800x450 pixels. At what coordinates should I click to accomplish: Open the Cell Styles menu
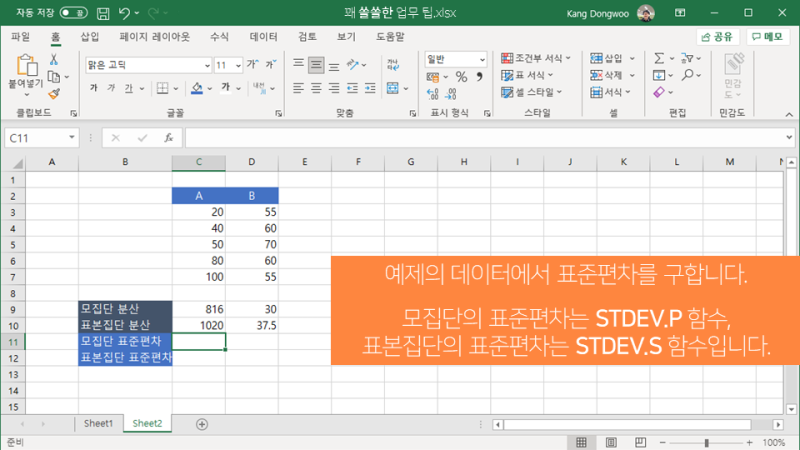[x=531, y=92]
